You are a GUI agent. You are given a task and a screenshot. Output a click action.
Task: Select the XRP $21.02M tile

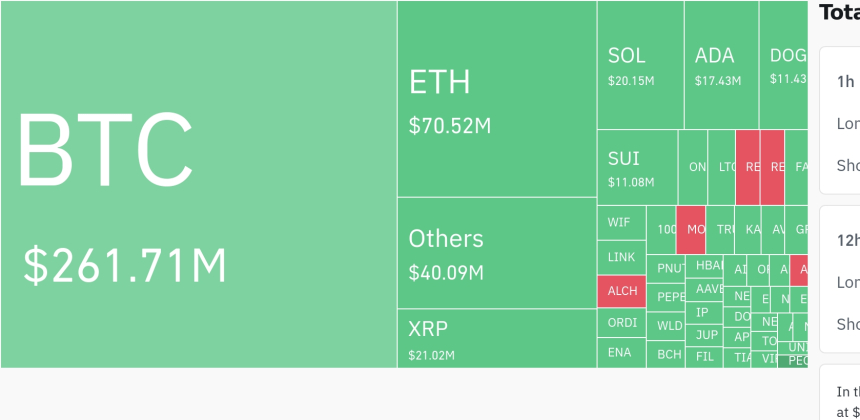tap(497, 338)
